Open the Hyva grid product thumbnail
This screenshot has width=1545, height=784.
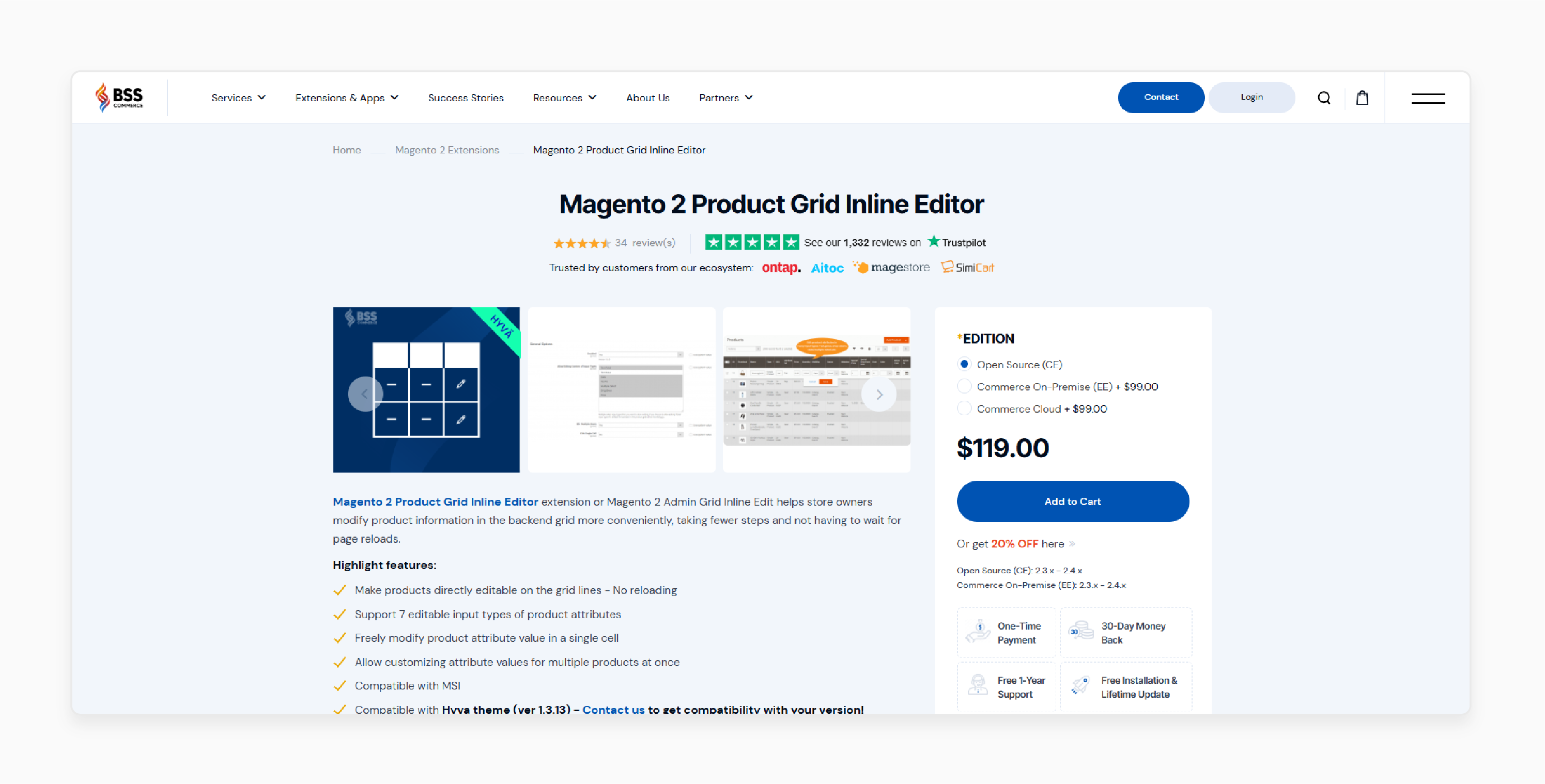tap(426, 389)
